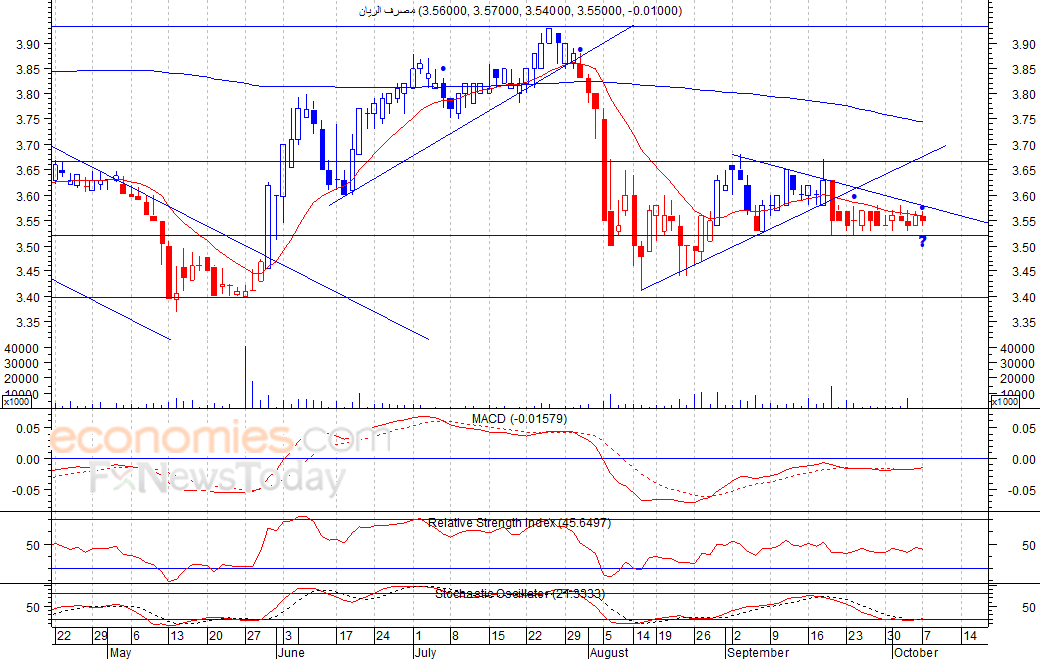Click the 0.00 MACD value on left axis
1040x659 pixels.
point(29,459)
